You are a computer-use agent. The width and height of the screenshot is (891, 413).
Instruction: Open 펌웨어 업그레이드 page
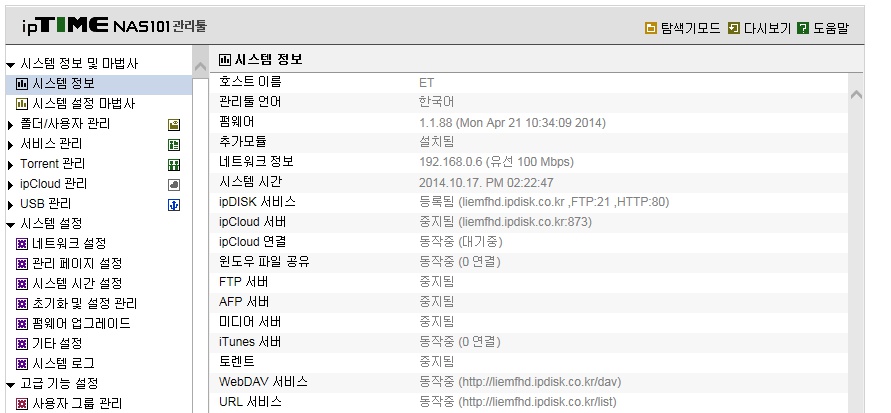(x=81, y=323)
